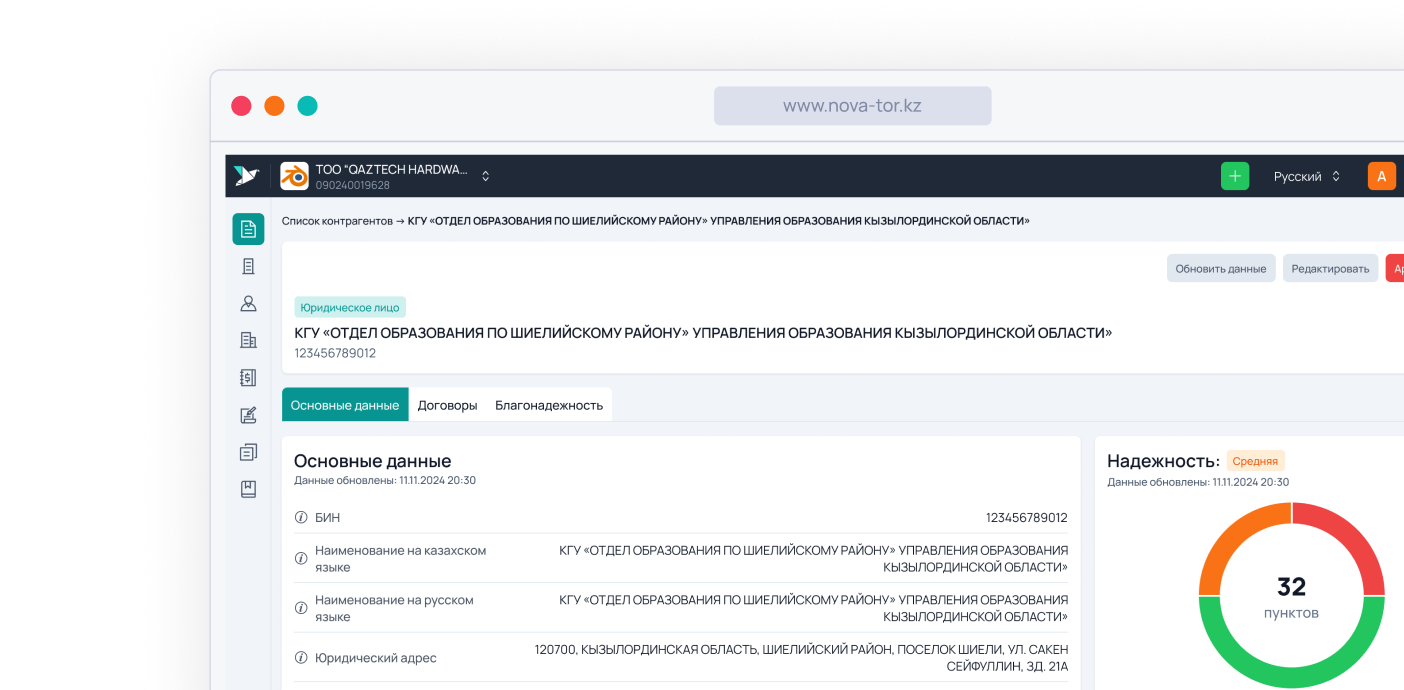Screen dimensions: 1404x690
Task: Click the Обновить данные button
Action: point(1221,268)
